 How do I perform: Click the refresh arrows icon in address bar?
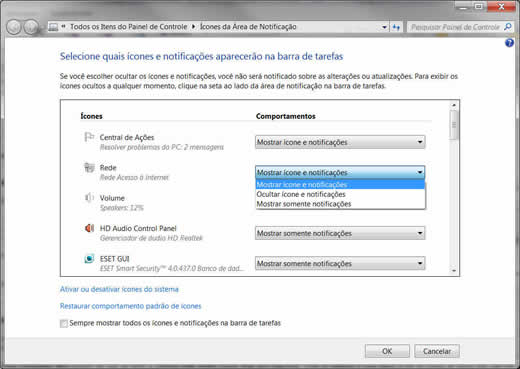(396, 27)
